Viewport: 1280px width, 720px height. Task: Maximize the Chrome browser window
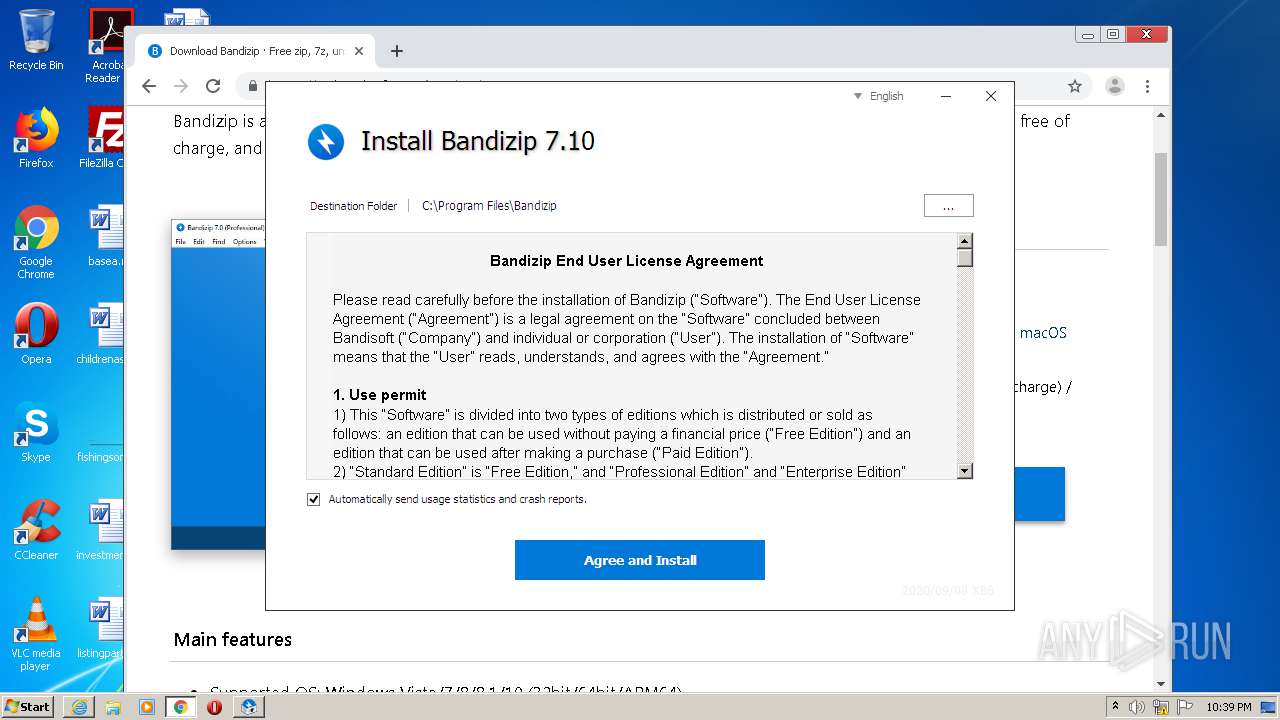[1113, 34]
